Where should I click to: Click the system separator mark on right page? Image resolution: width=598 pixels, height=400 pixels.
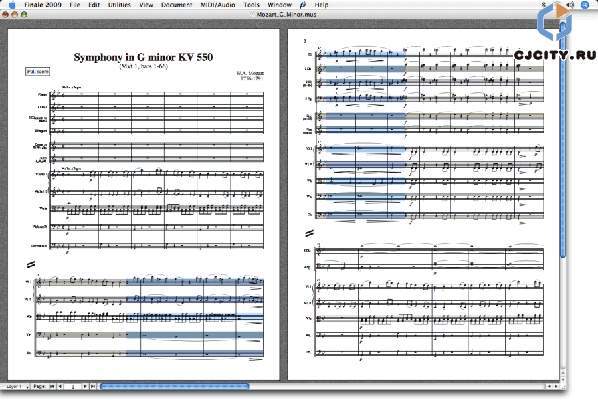309,233
